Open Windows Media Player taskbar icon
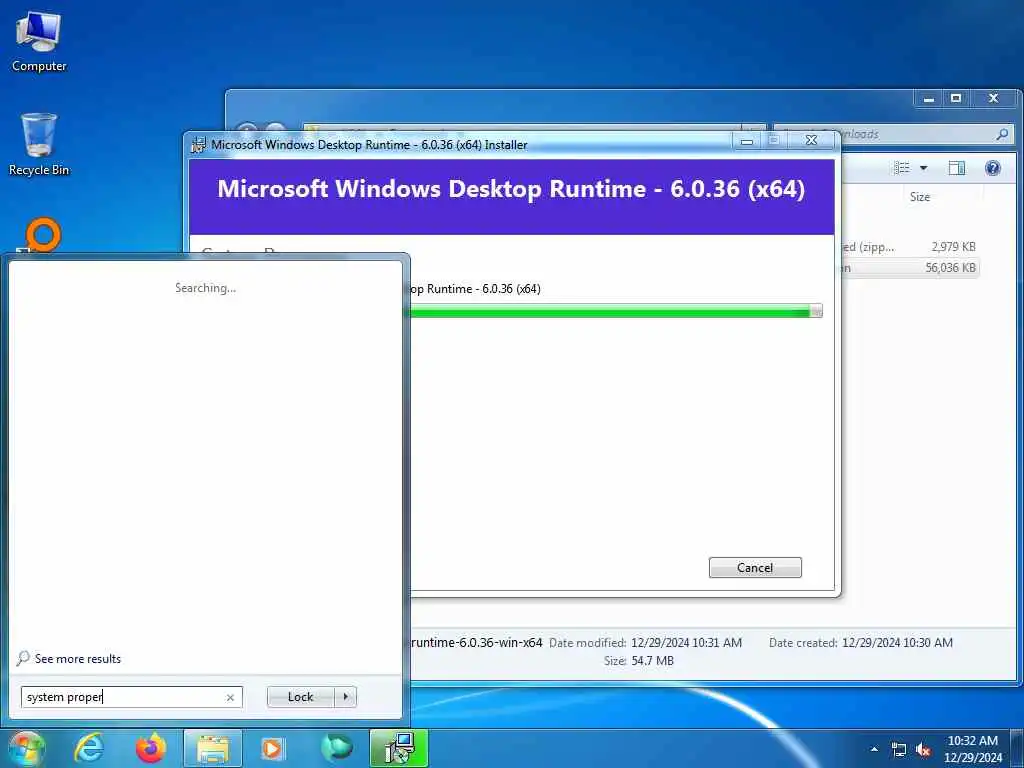Image resolution: width=1024 pixels, height=768 pixels. pyautogui.click(x=272, y=748)
